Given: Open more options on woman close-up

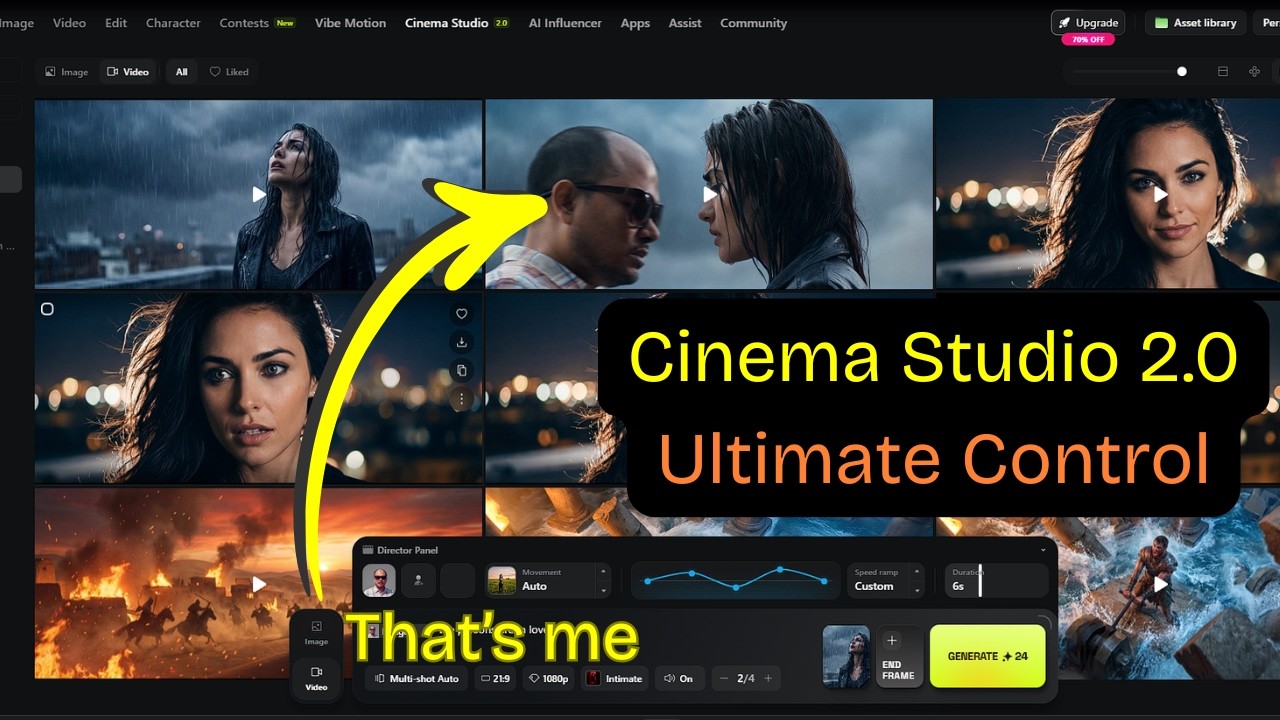Looking at the screenshot, I should (461, 399).
